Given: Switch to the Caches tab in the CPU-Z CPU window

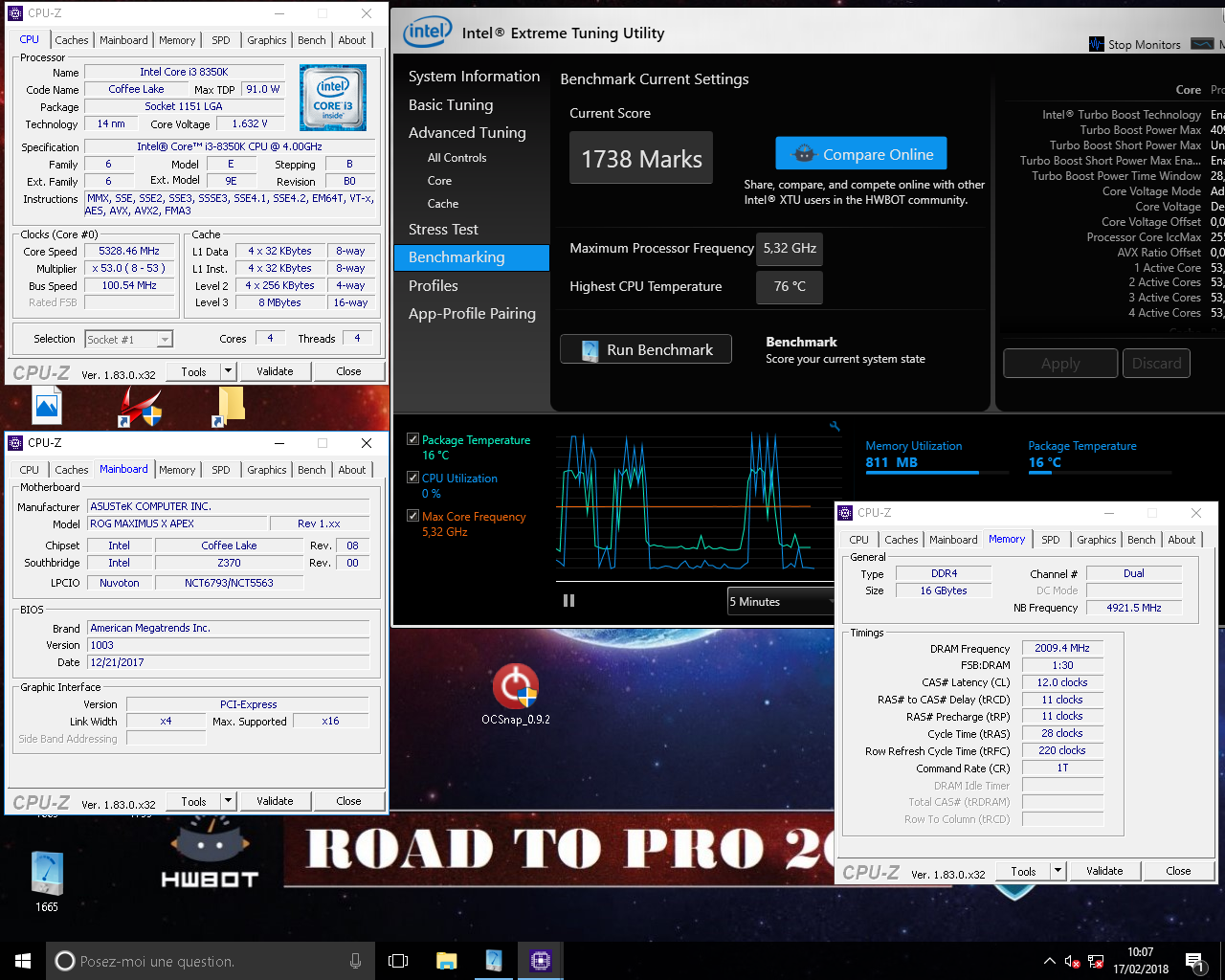Looking at the screenshot, I should (x=72, y=40).
